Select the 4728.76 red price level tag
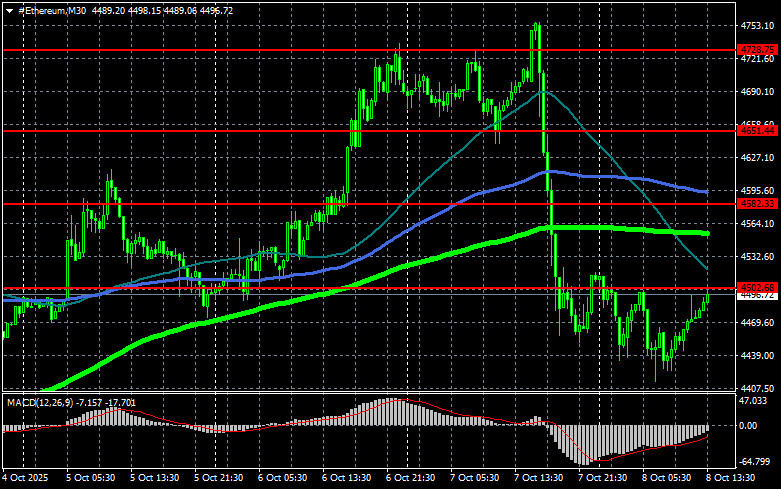 click(x=757, y=48)
